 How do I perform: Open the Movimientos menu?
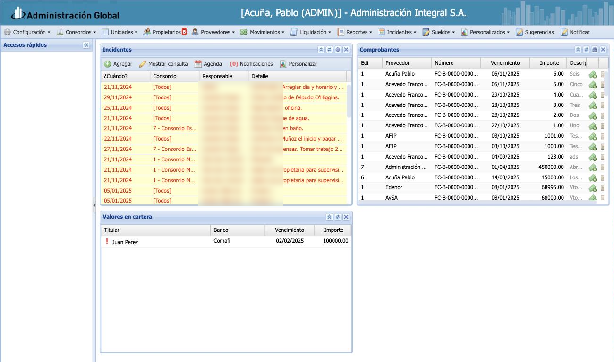tap(262, 32)
